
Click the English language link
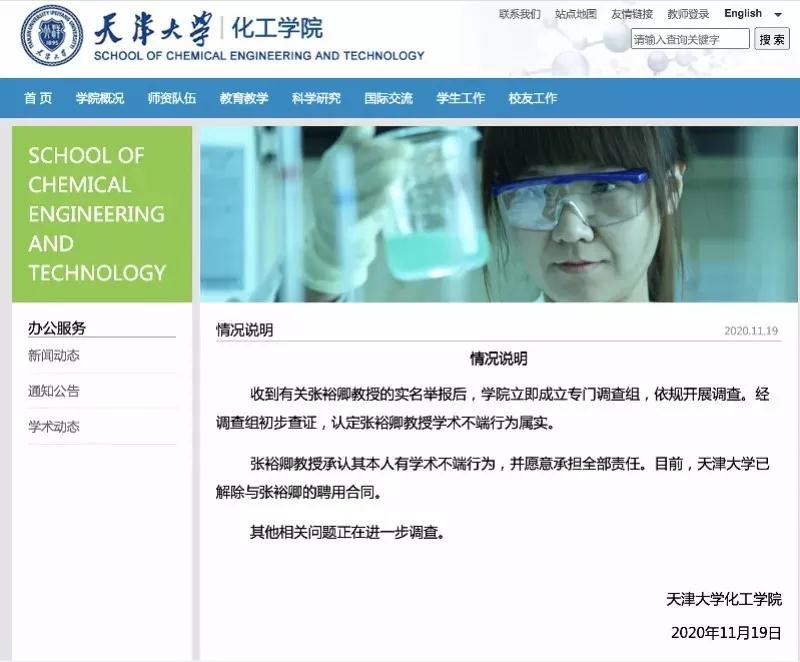tap(743, 13)
